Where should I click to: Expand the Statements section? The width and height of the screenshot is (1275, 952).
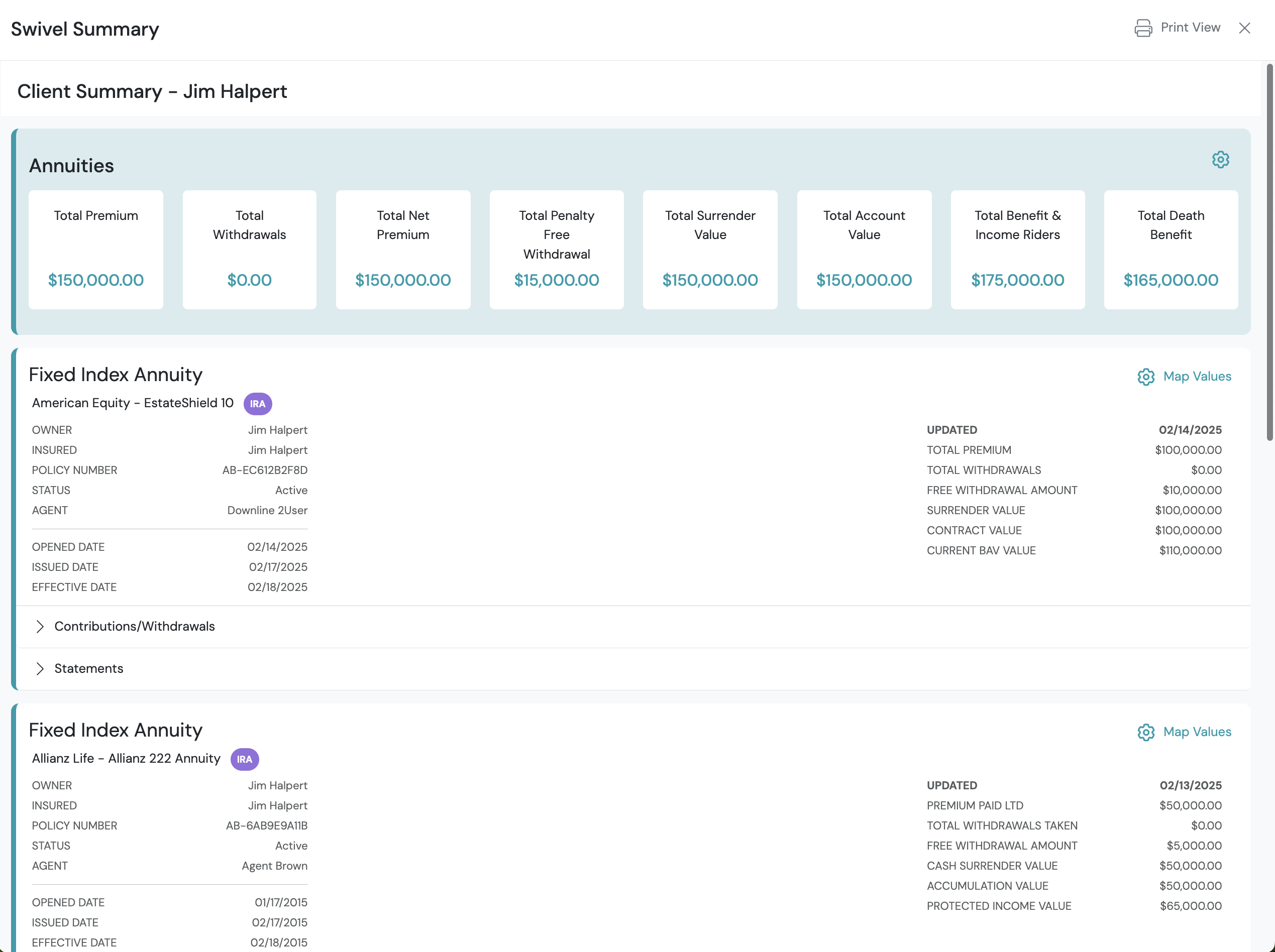633,668
